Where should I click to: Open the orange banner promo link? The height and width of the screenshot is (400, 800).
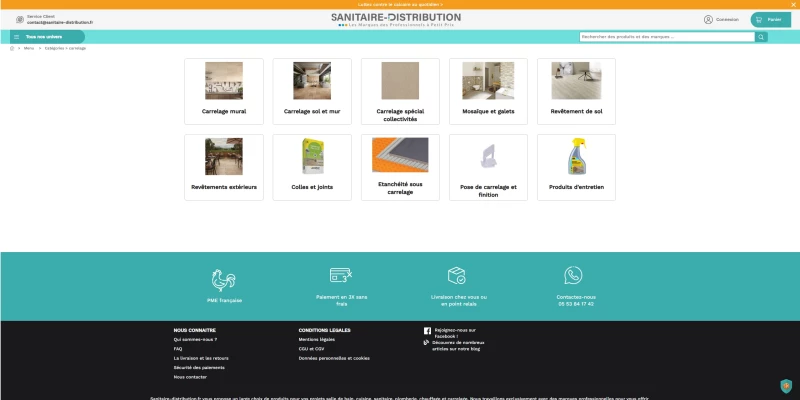pos(400,4)
